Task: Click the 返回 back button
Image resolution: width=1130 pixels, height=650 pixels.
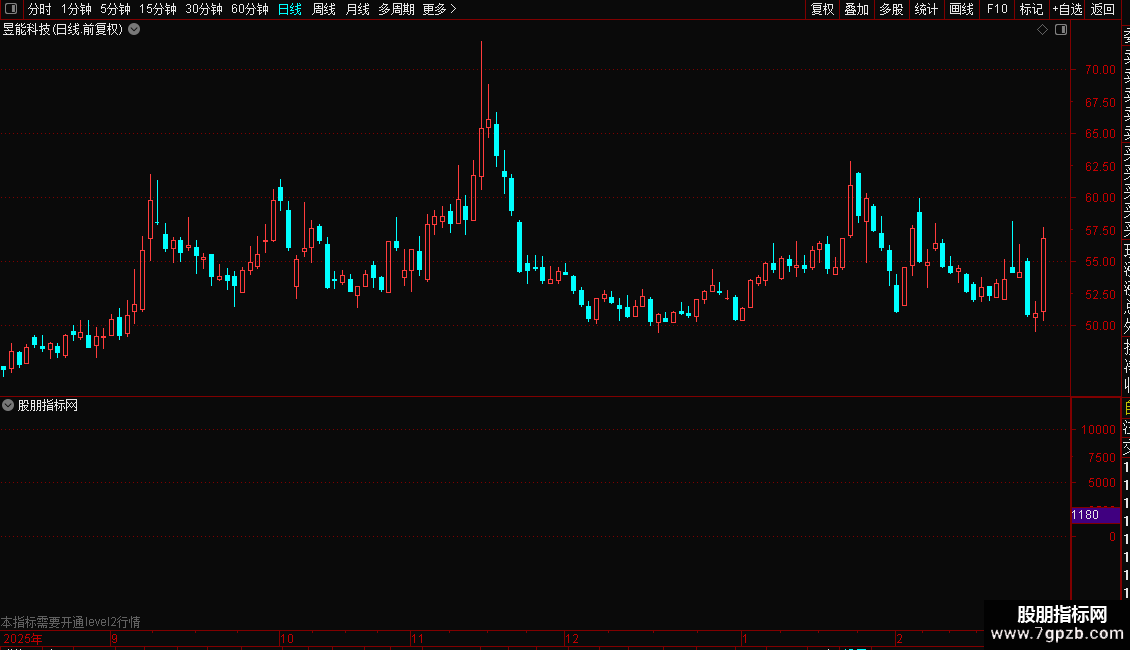Action: pos(1103,9)
